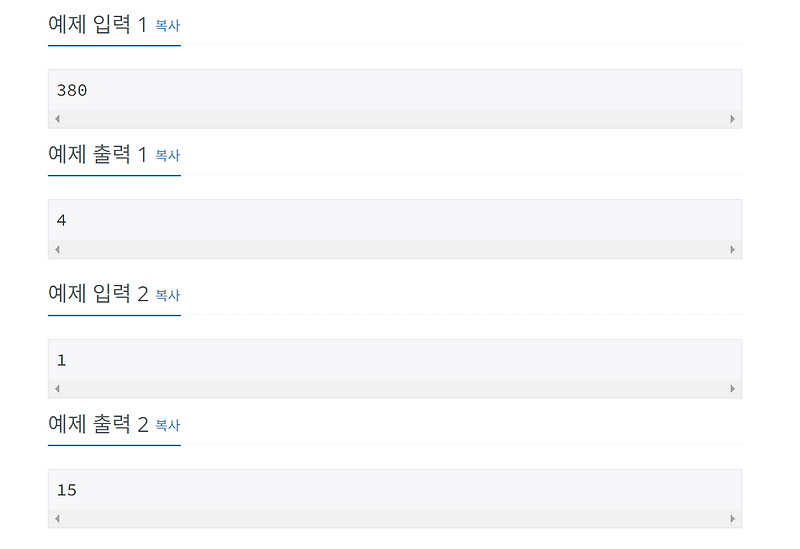Copy example input 1 via 복사 link
Viewport: 800px width, 549px height.
(x=167, y=26)
